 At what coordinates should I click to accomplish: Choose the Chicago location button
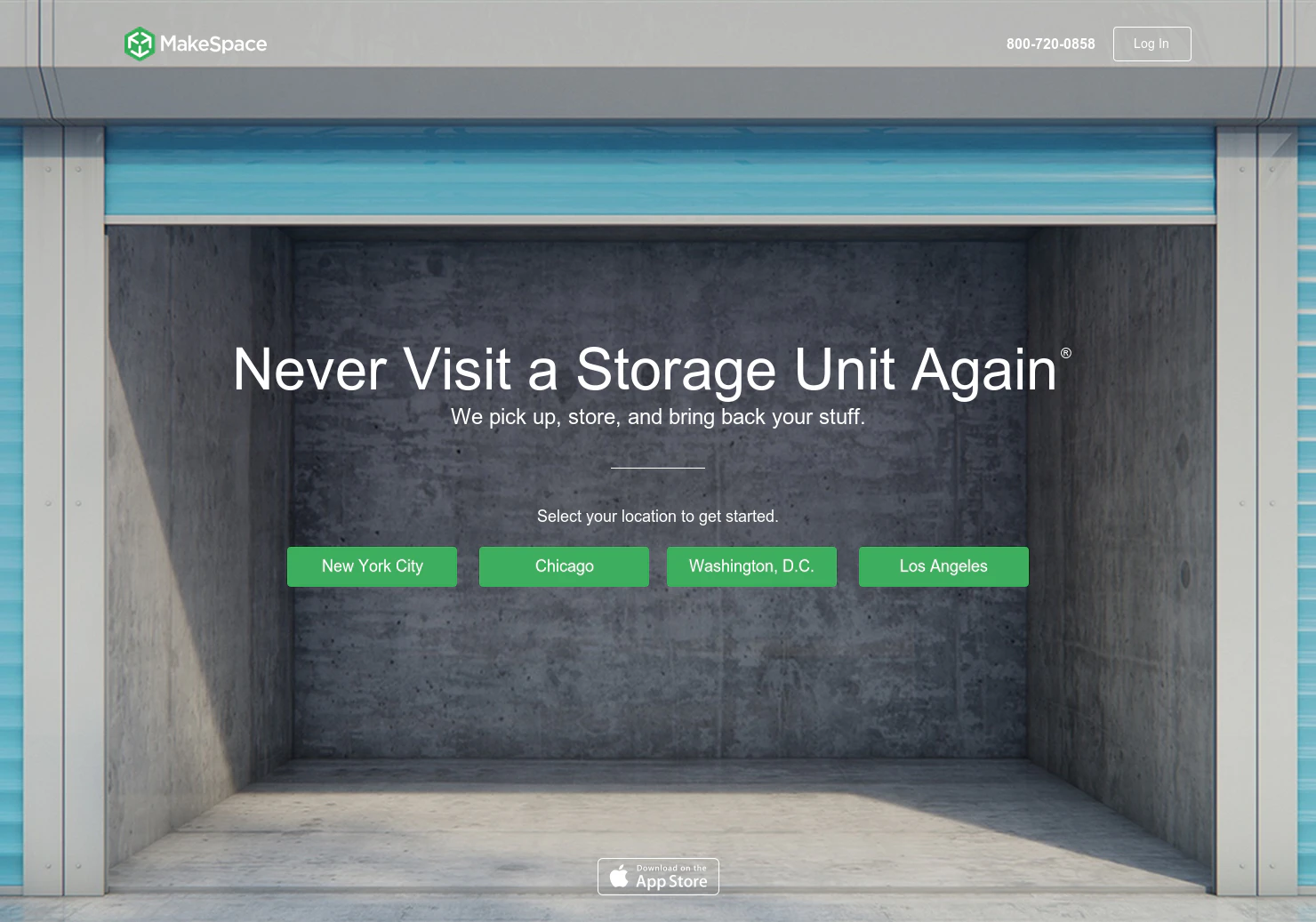click(564, 566)
